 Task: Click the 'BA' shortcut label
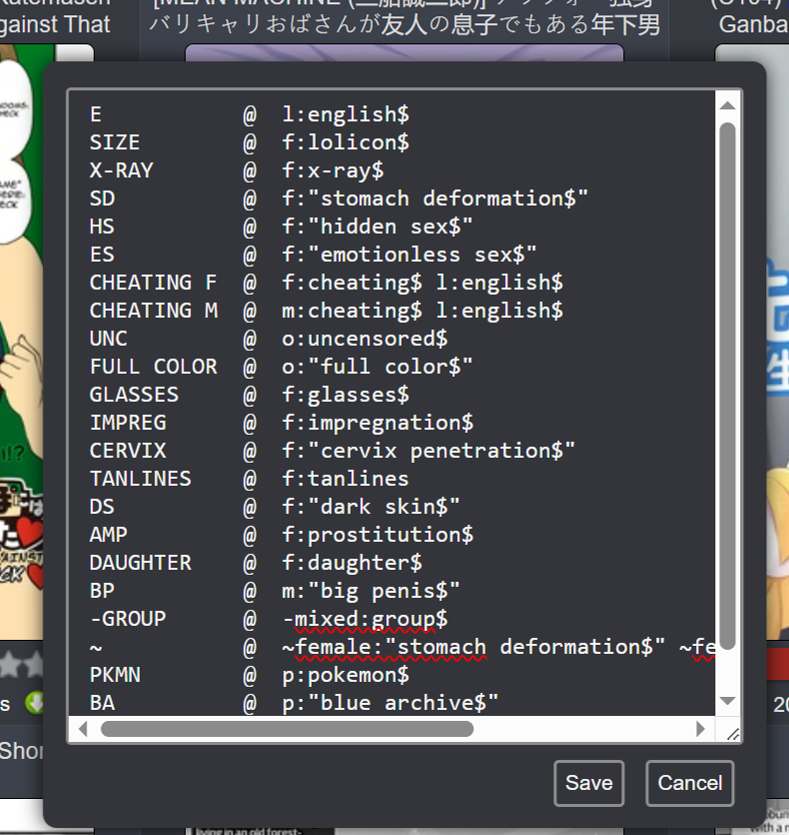tap(102, 703)
